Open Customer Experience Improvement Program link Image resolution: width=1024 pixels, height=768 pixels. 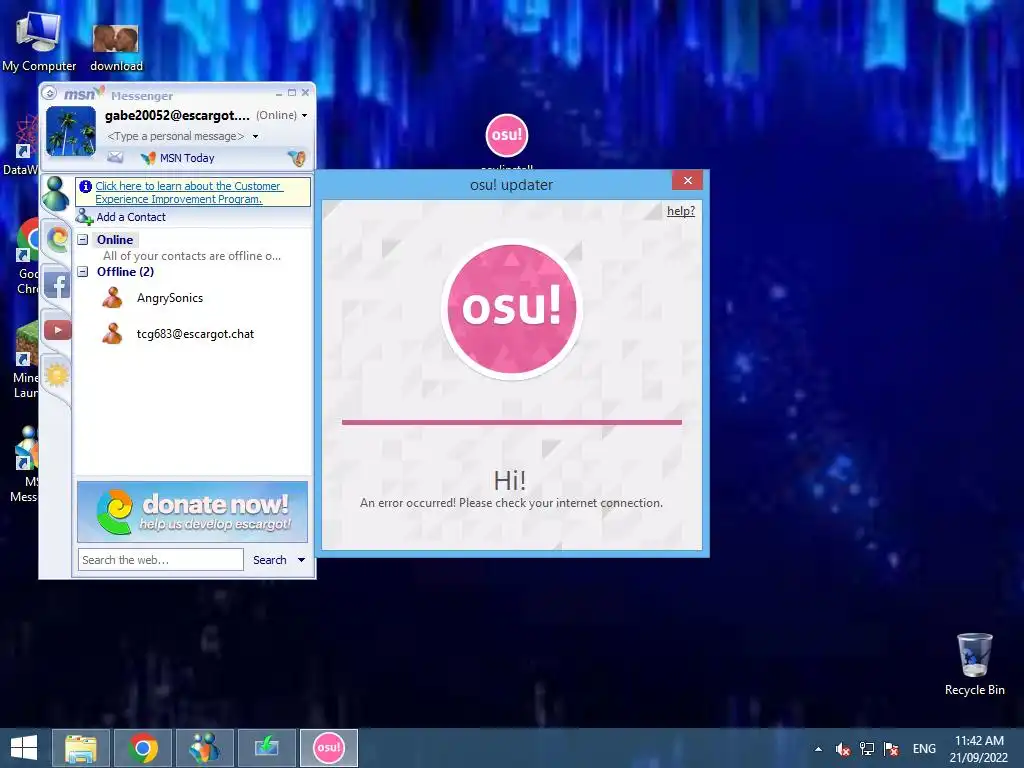pyautogui.click(x=188, y=193)
